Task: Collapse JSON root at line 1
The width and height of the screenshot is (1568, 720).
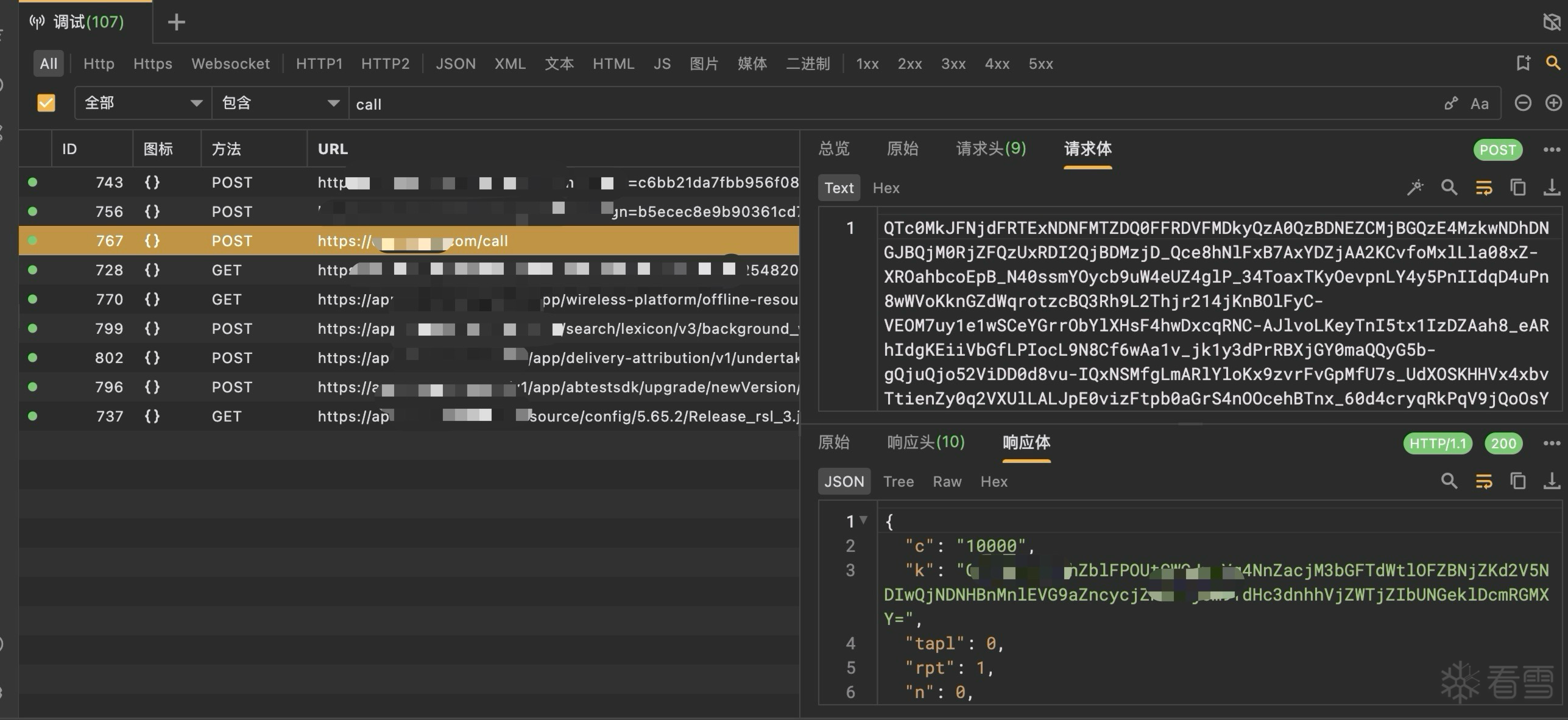Action: [863, 520]
